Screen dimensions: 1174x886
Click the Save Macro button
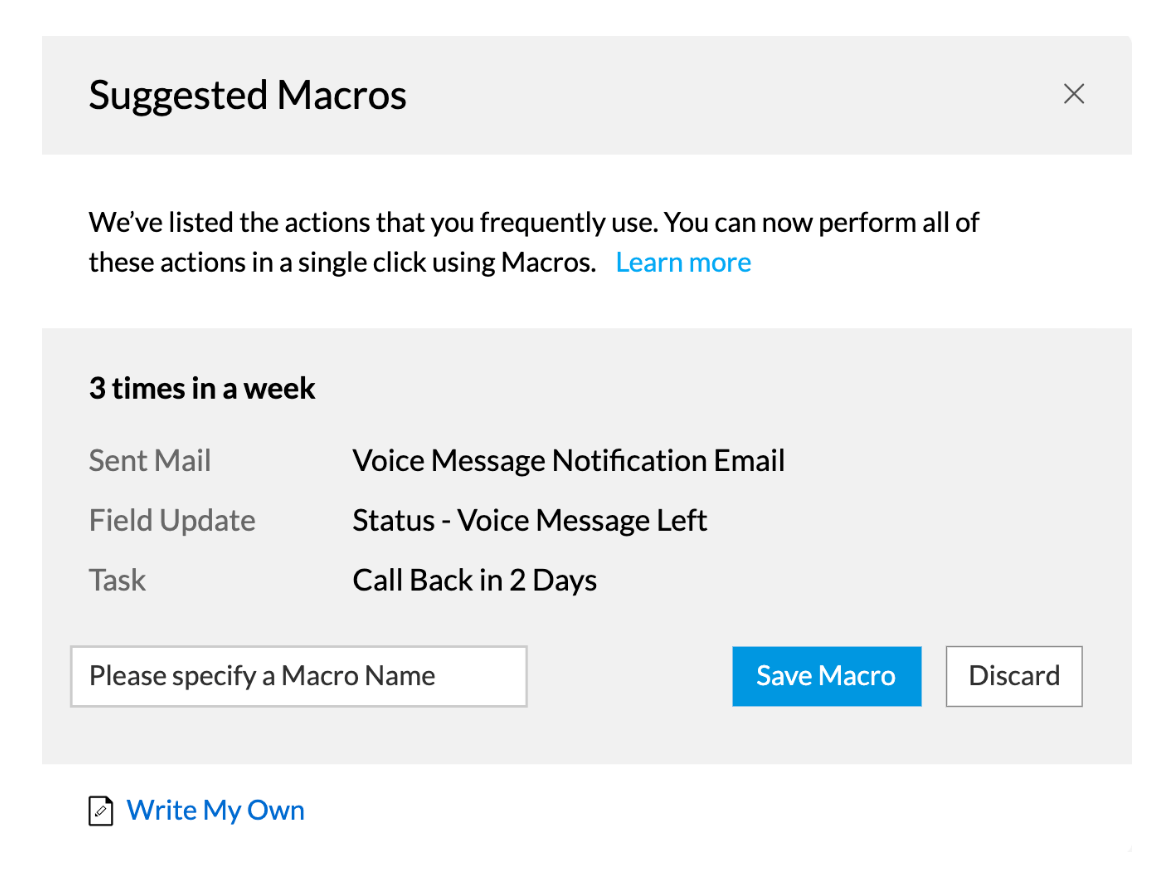827,676
